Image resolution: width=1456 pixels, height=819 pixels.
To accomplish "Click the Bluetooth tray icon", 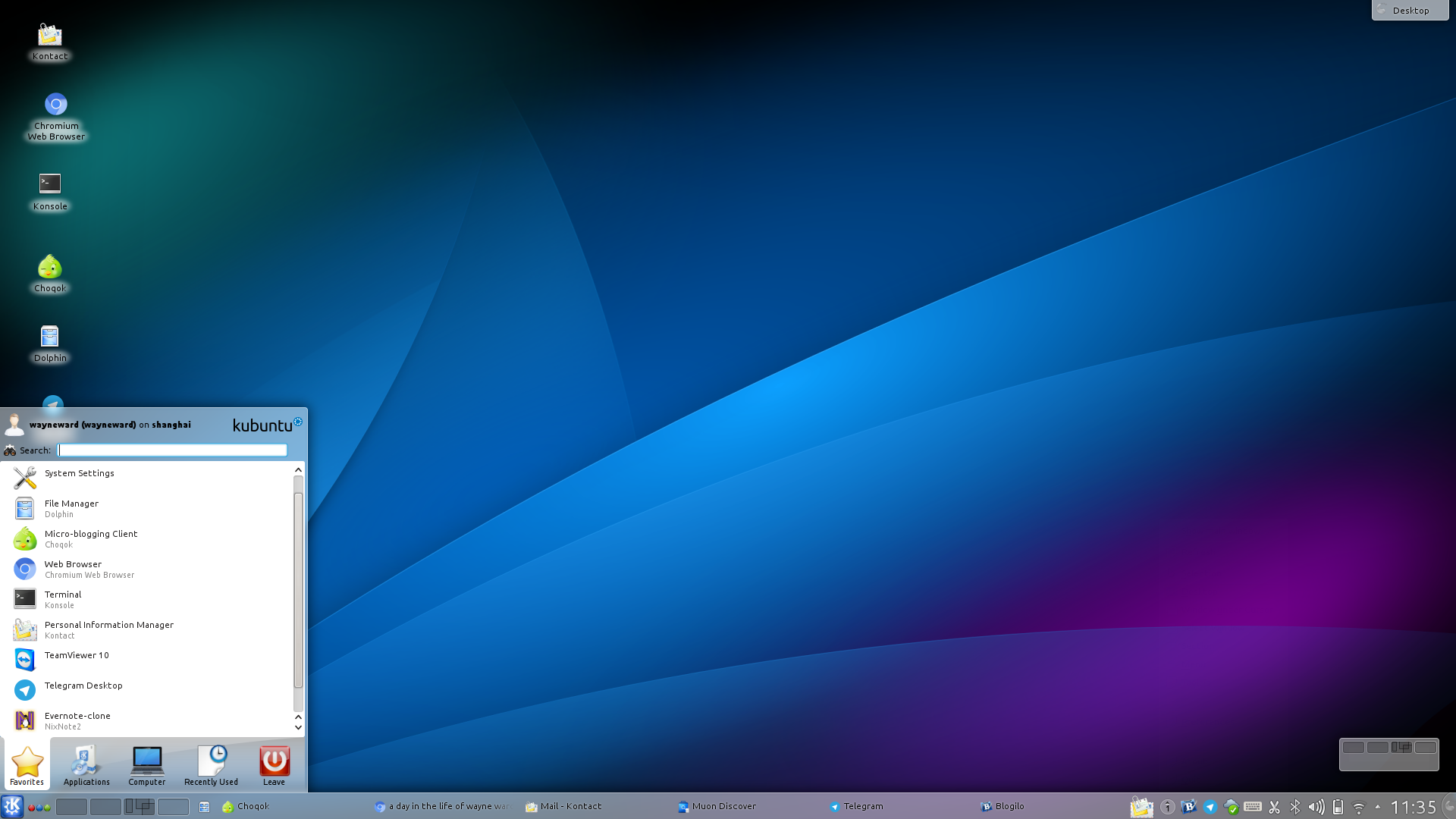I will click(x=1295, y=807).
